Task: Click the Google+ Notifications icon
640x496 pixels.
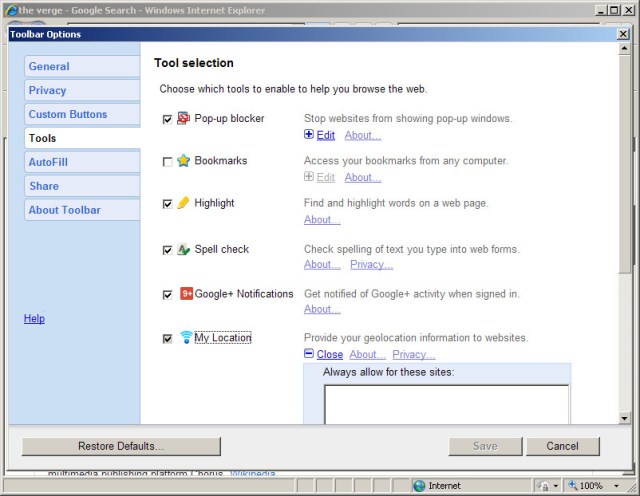Action: pos(186,294)
